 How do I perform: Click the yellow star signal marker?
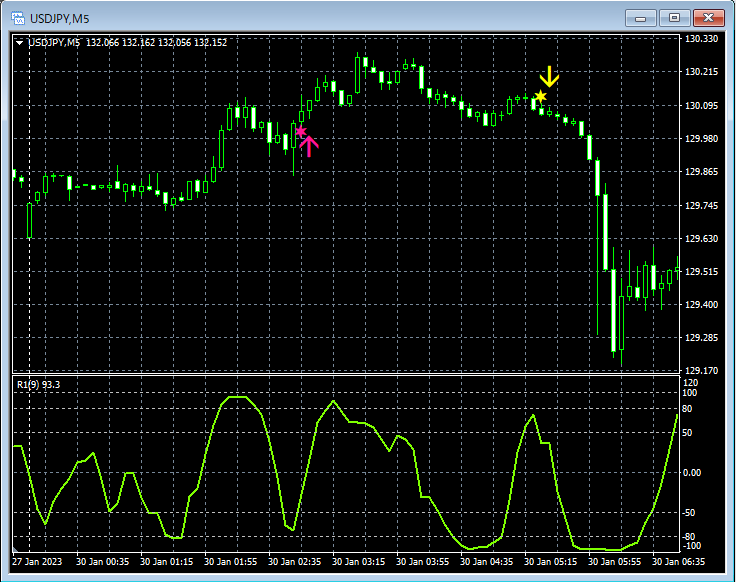541,96
